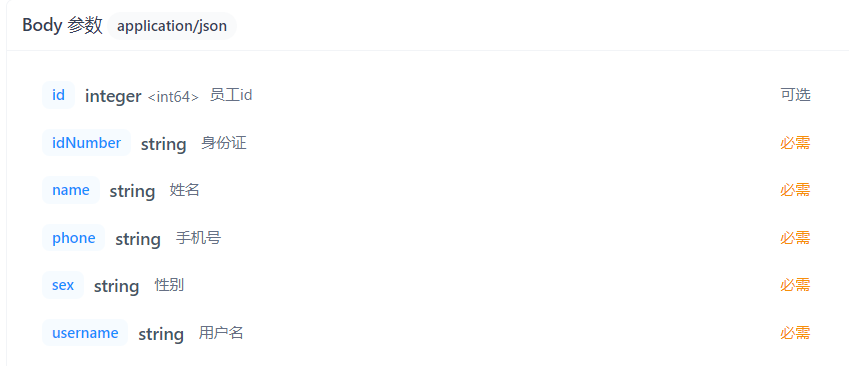
Task: Click the phone parameter tag
Action: point(74,238)
